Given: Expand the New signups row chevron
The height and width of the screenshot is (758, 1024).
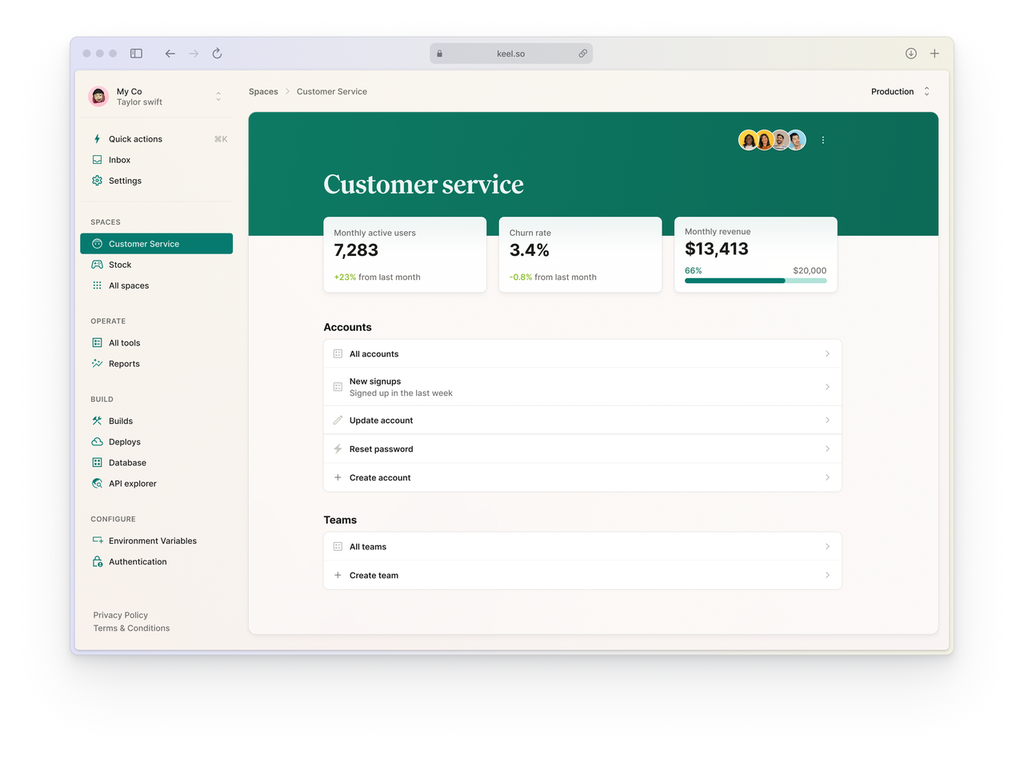Looking at the screenshot, I should (x=827, y=387).
